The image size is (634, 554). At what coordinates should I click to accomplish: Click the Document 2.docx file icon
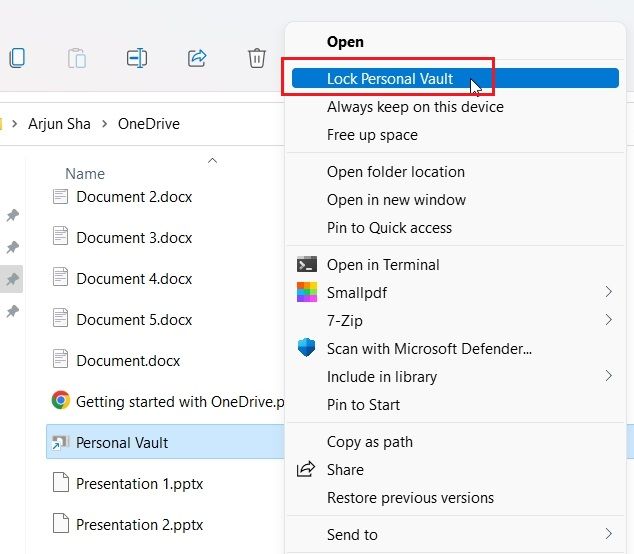[60, 196]
